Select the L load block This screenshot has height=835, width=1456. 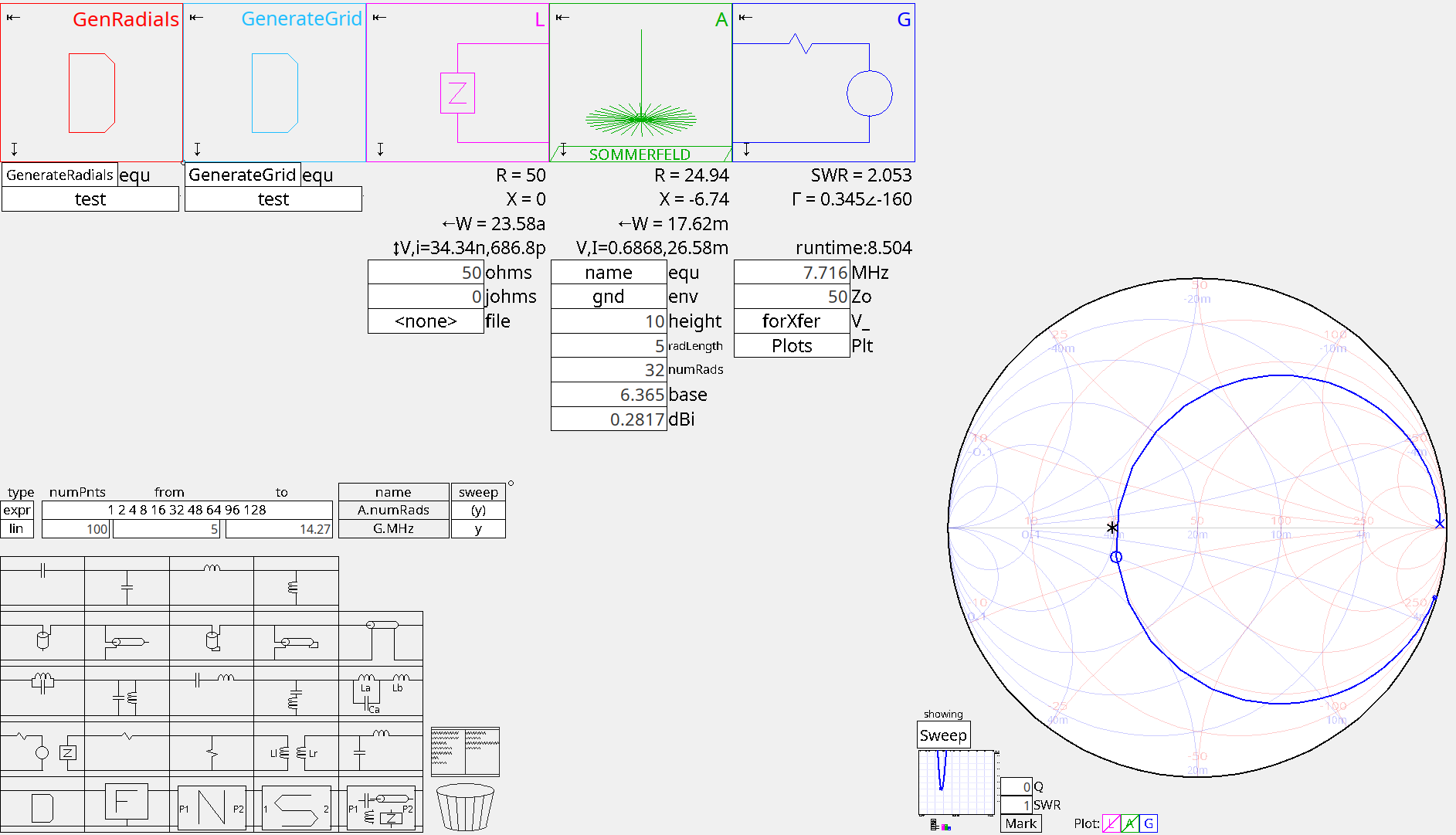[457, 83]
